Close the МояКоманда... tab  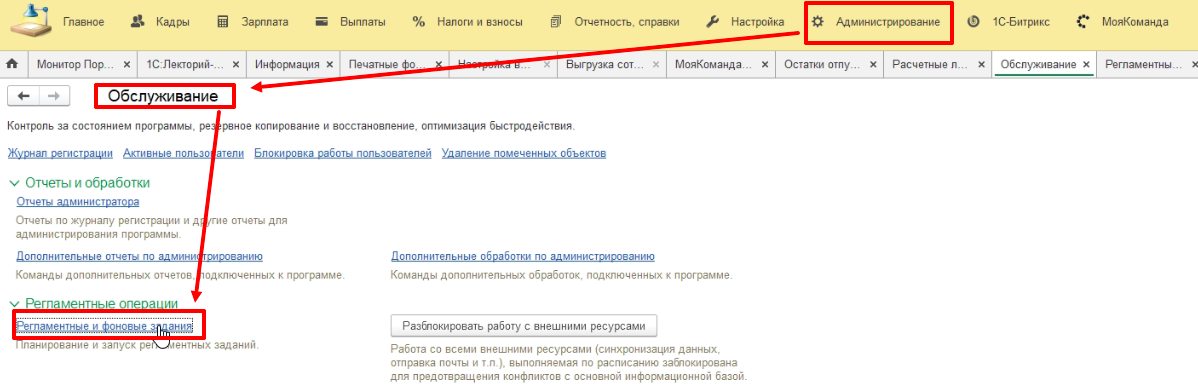tap(766, 65)
